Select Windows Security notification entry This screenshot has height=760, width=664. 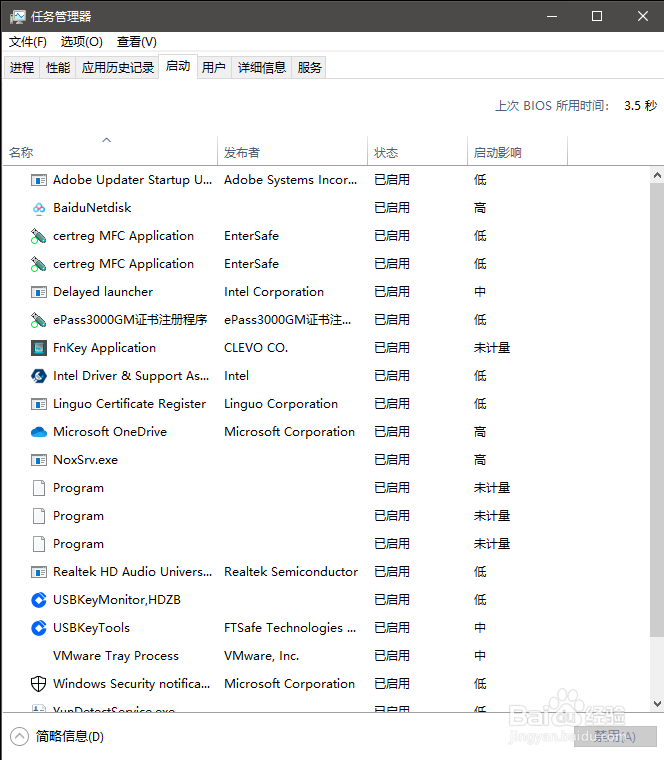pyautogui.click(x=326, y=684)
